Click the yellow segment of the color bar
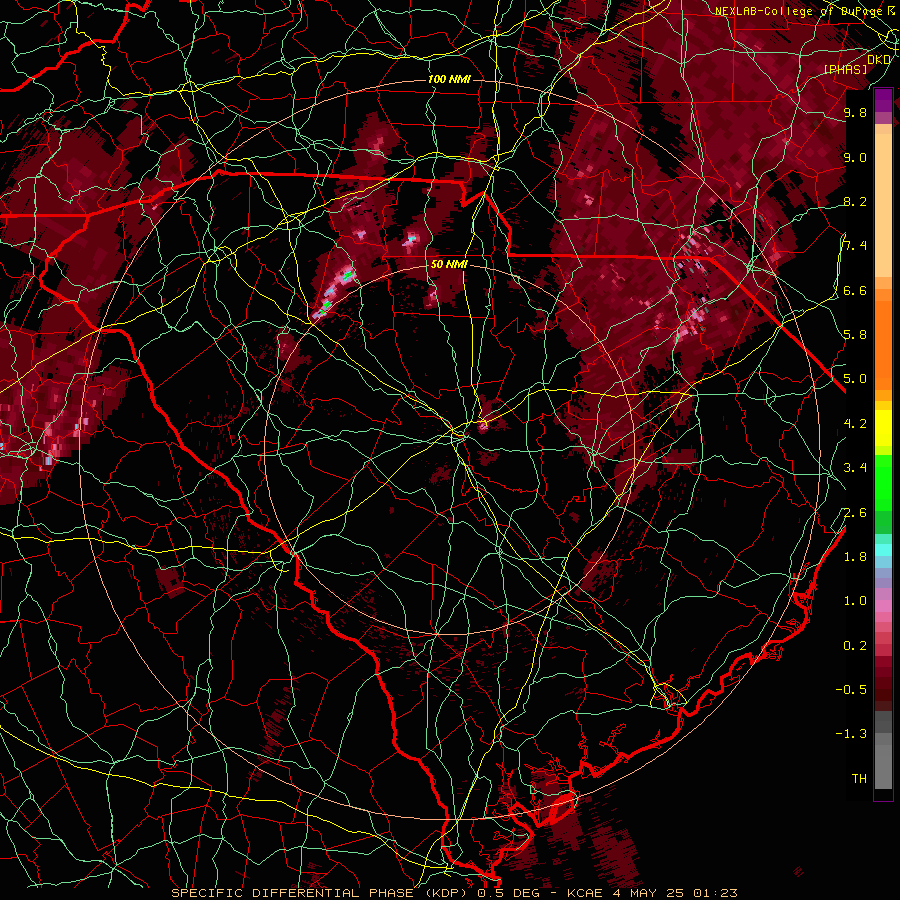 pos(883,428)
